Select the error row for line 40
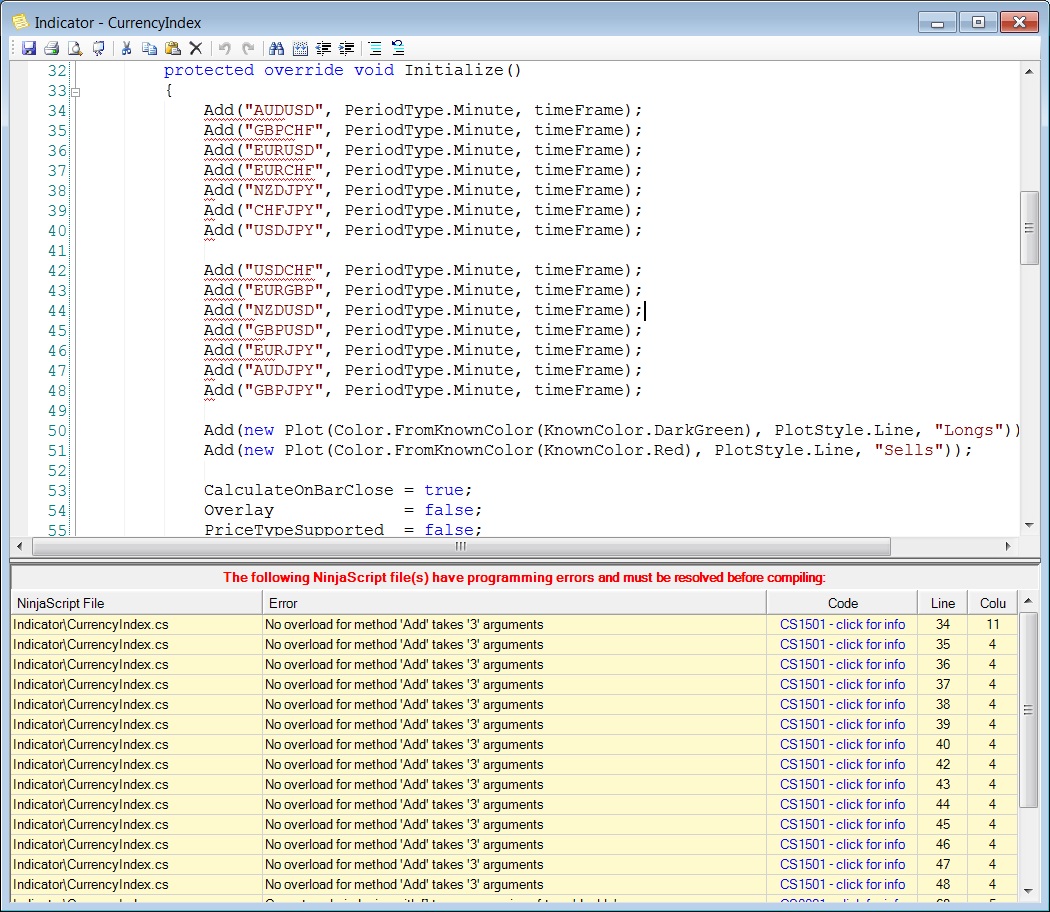 pyautogui.click(x=514, y=745)
